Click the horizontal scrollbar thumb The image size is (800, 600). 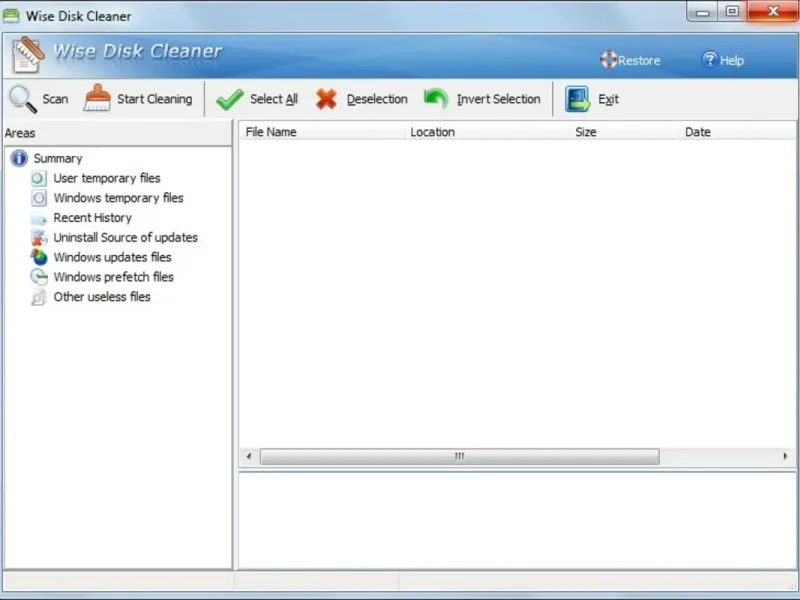460,456
